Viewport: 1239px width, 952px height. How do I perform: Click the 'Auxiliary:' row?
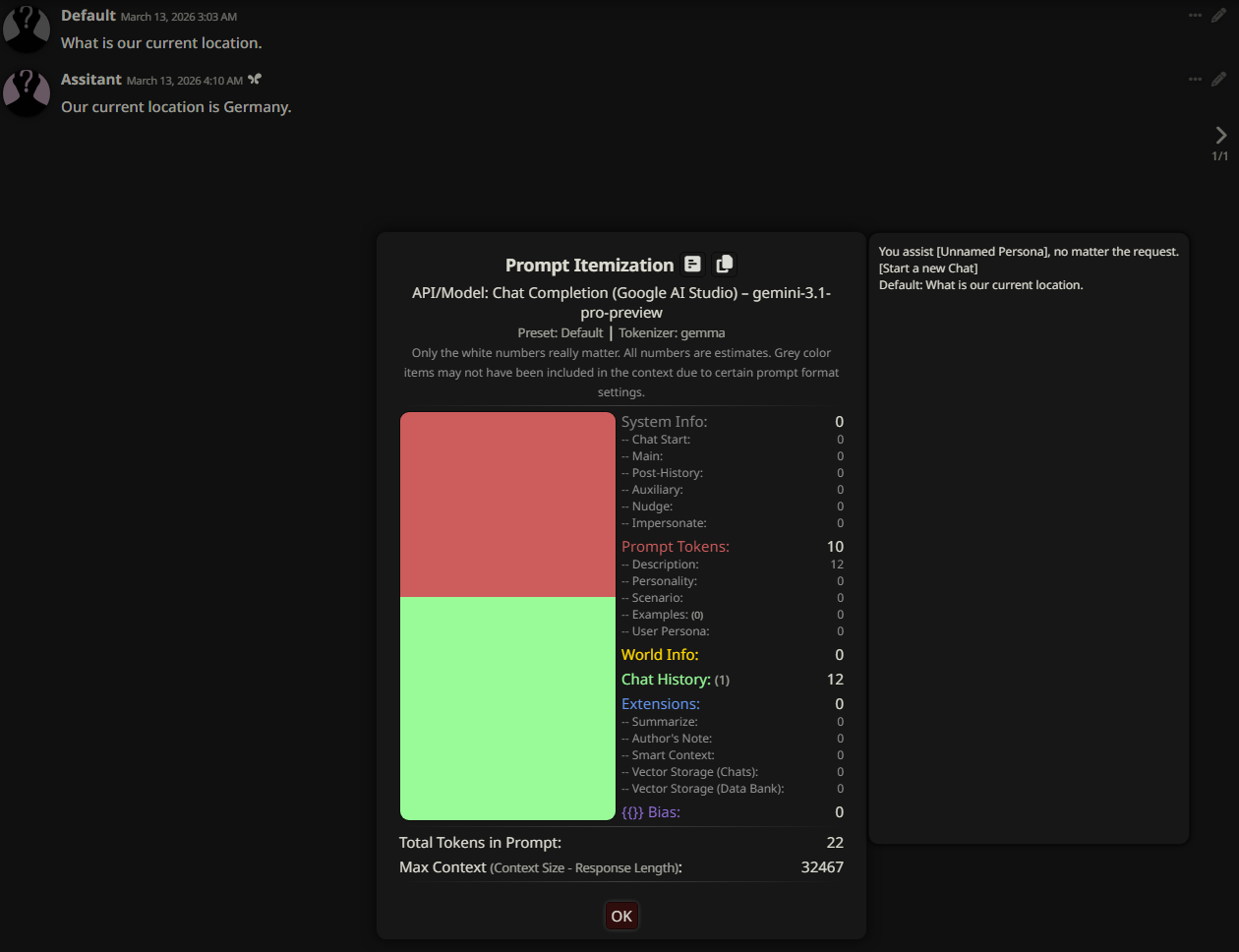pos(733,490)
